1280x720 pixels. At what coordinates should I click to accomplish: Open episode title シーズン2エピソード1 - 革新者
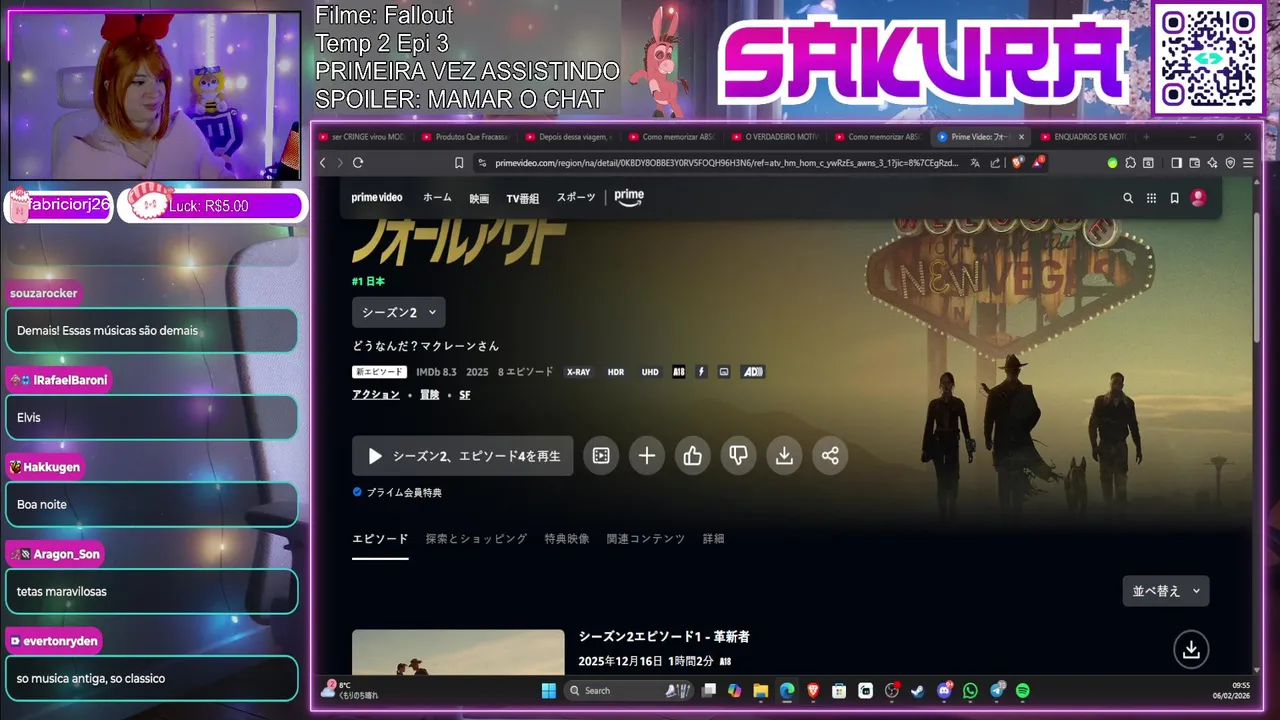pyautogui.click(x=664, y=637)
